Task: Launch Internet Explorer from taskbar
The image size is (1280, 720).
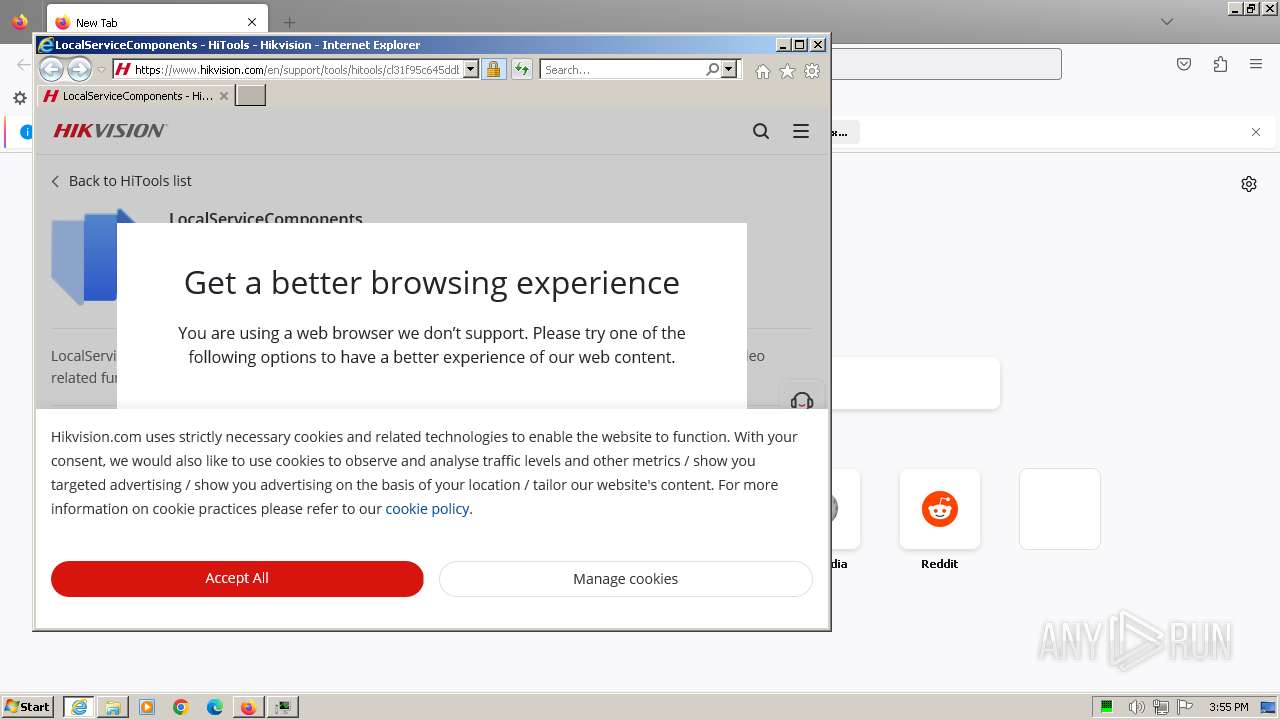Action: coord(79,707)
